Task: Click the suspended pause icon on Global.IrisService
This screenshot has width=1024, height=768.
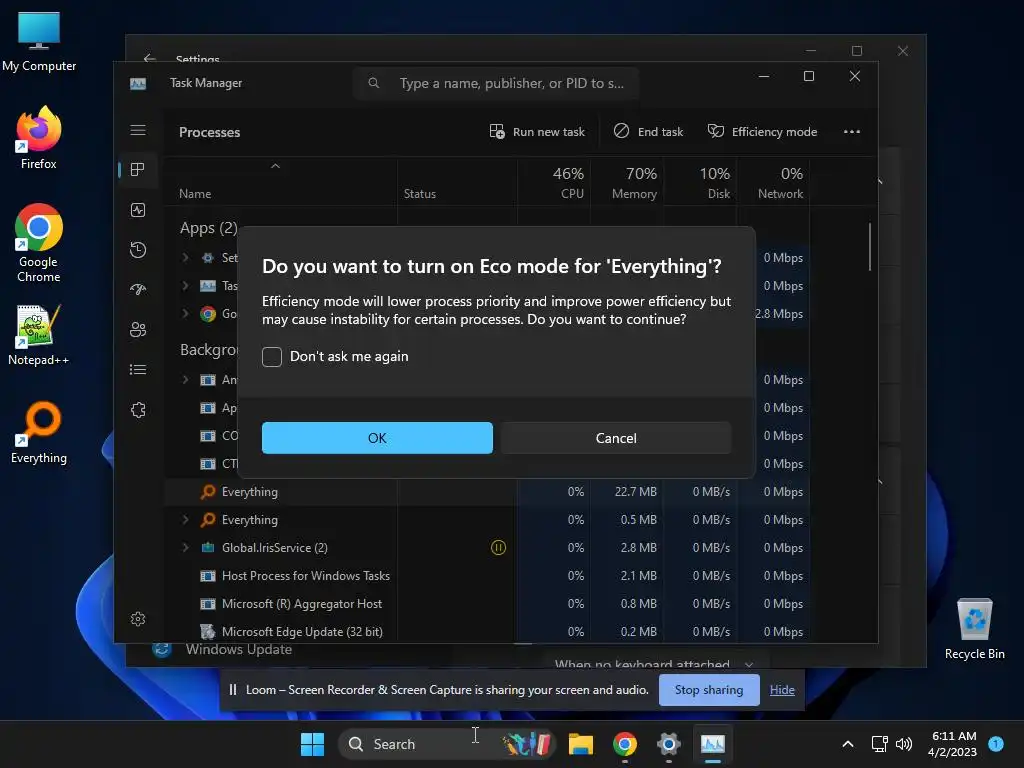Action: coord(498,547)
